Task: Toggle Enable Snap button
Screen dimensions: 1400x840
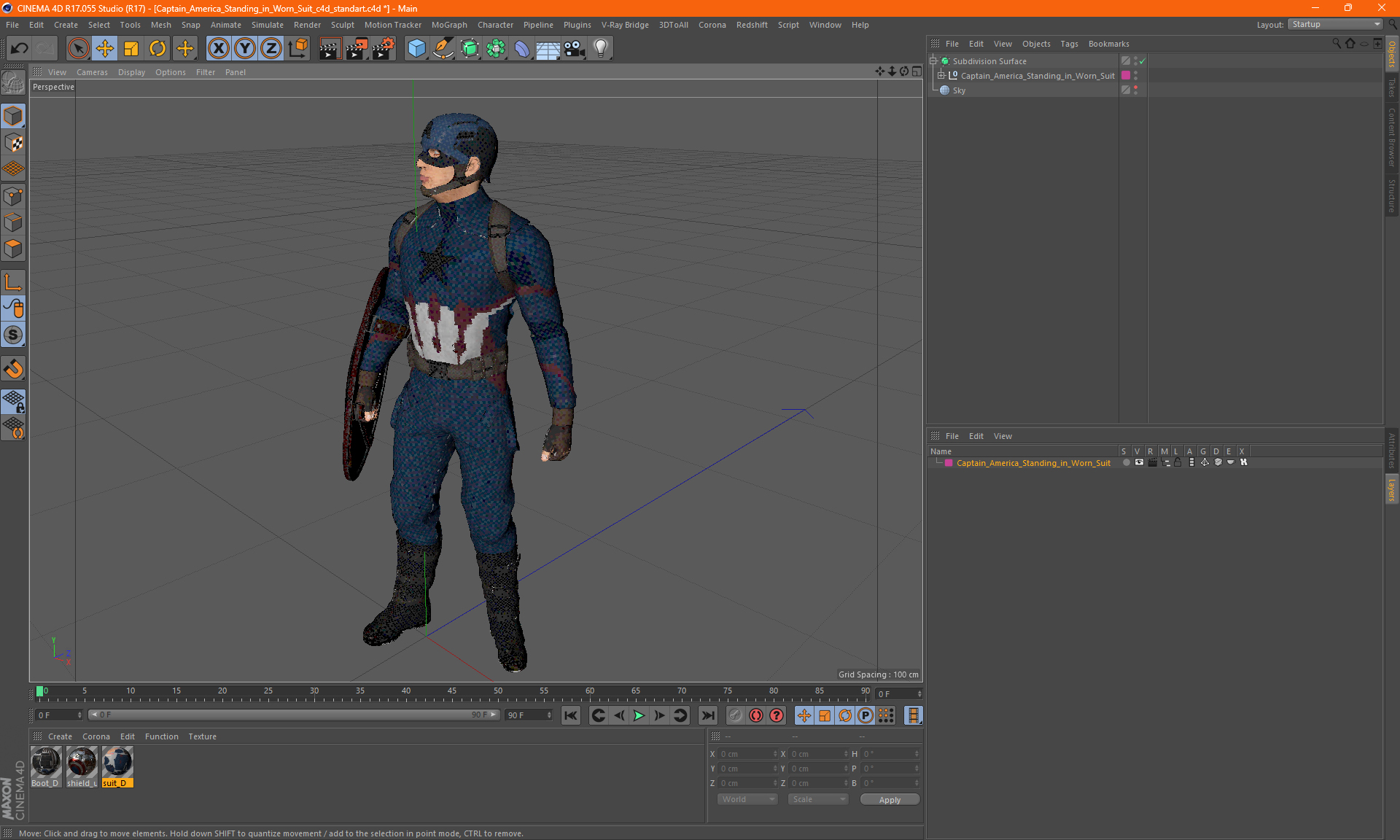Action: tap(13, 335)
